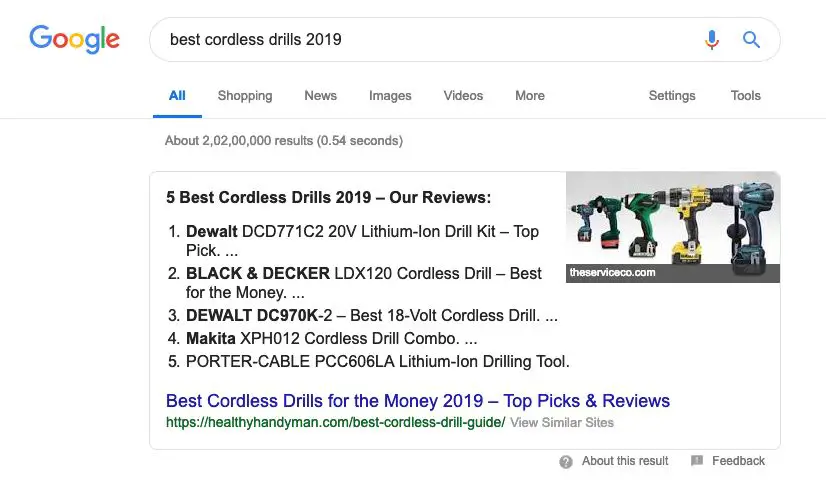The image size is (826, 484).
Task: Open the News tab
Action: click(320, 96)
